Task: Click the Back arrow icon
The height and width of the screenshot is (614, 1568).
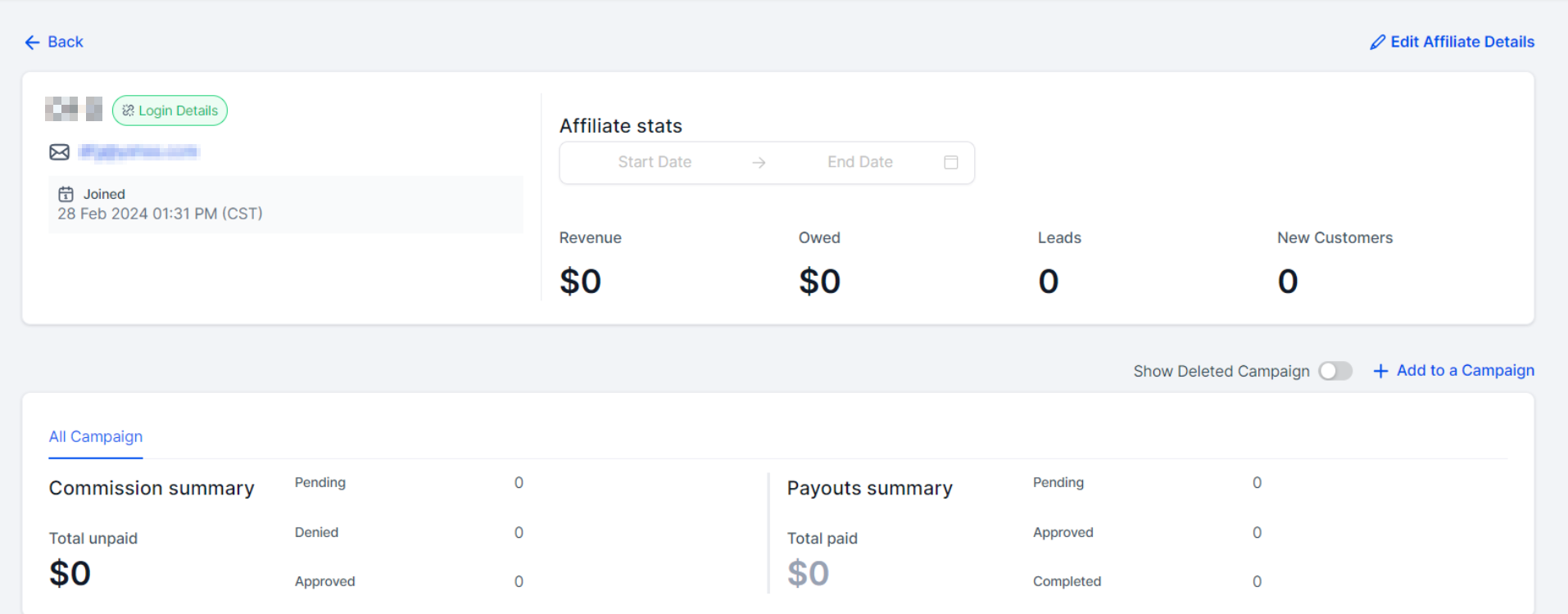Action: coord(32,43)
